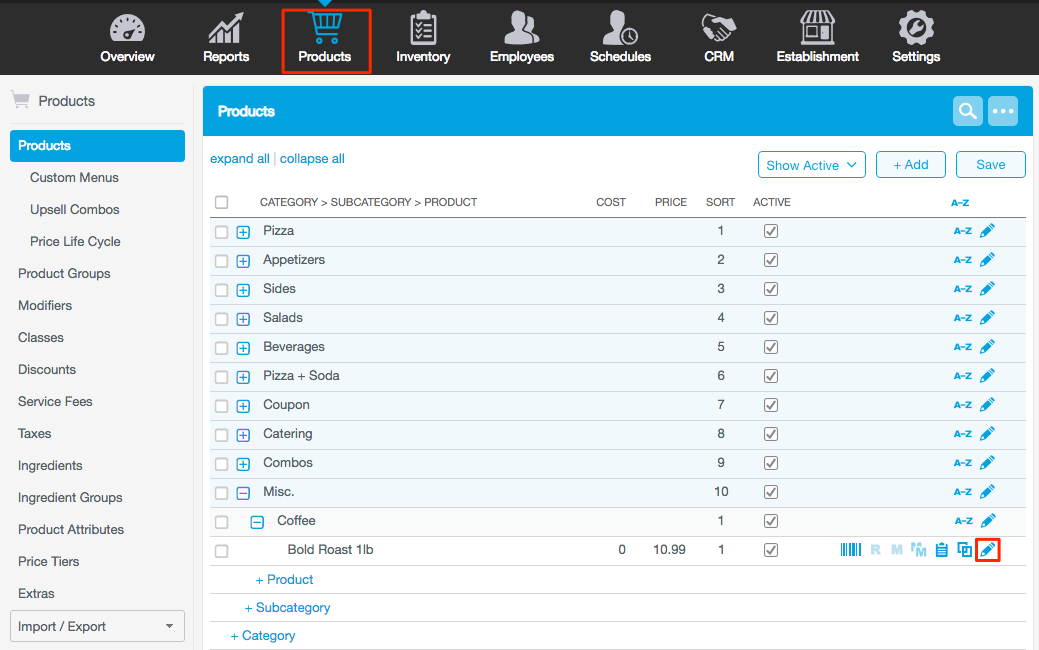Open the search magnifier in Products header
This screenshot has height=650, width=1039.
click(x=967, y=111)
